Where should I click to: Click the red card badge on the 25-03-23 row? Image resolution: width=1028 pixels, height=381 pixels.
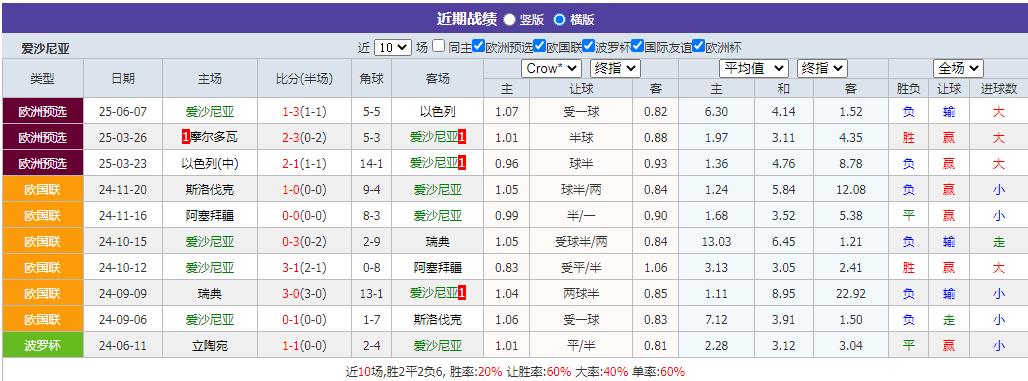coord(462,164)
